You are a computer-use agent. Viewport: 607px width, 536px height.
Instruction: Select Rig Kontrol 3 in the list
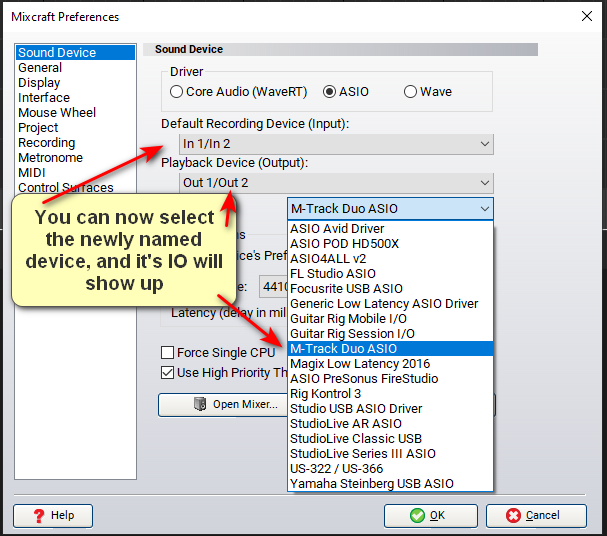tap(390, 394)
